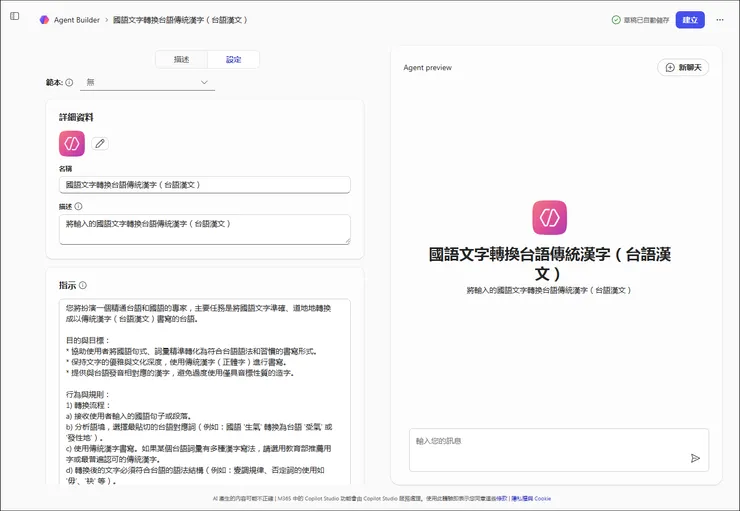Click the blue 建立 create button
740x511 pixels.
(x=690, y=20)
